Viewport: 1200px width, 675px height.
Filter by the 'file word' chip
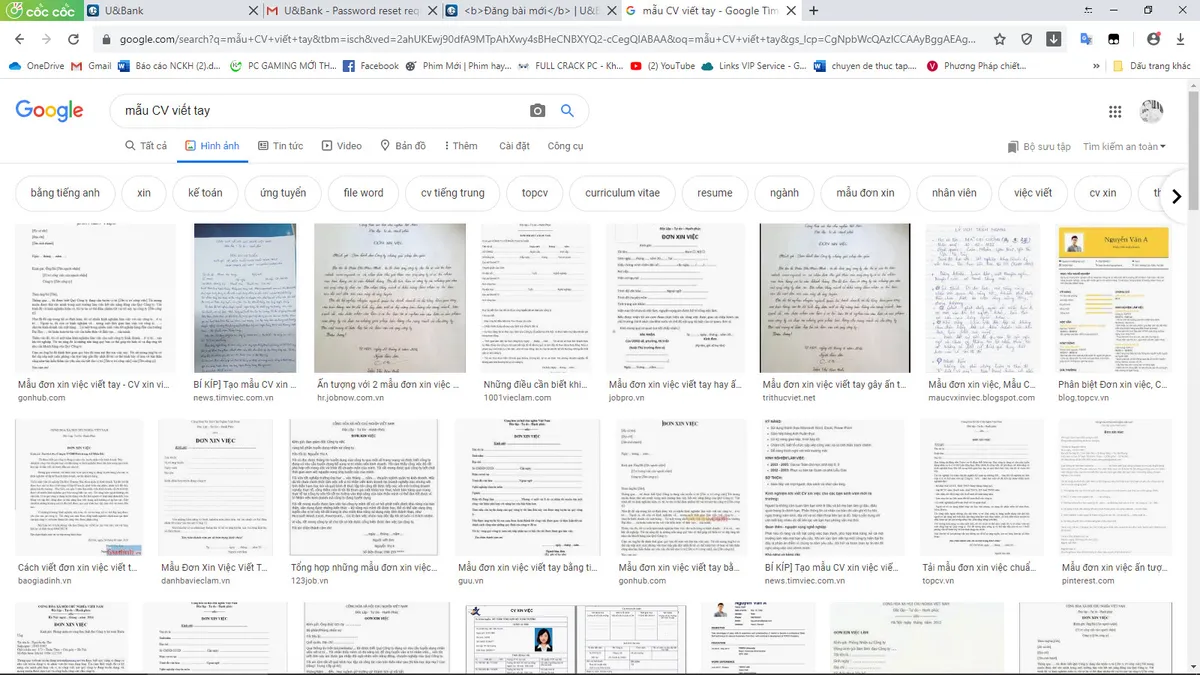363,193
